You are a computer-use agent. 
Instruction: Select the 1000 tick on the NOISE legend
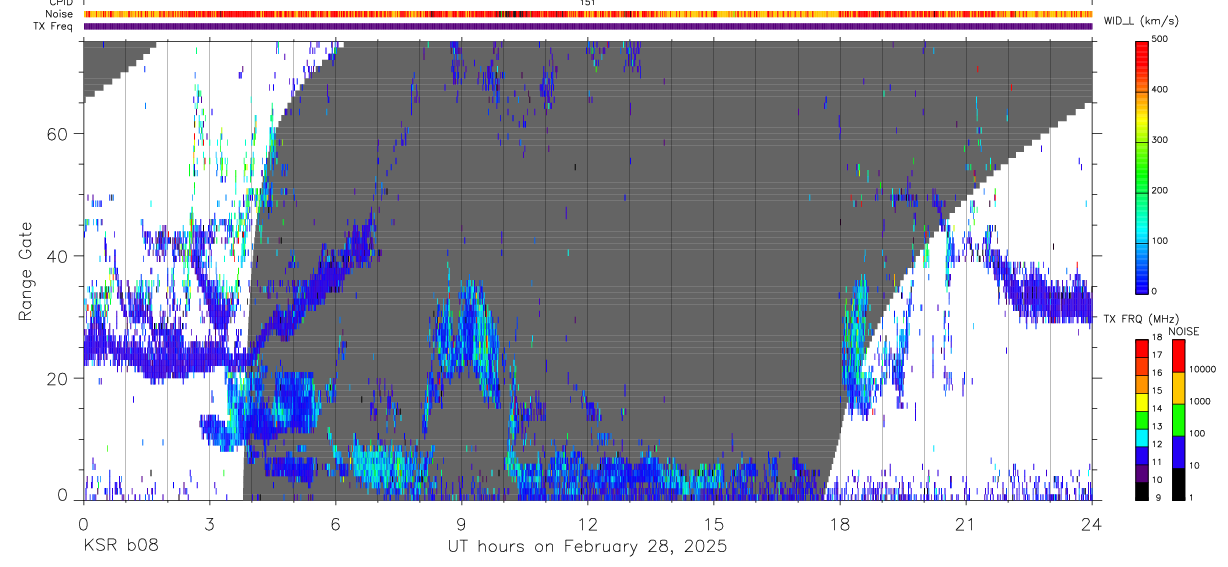1200,403
